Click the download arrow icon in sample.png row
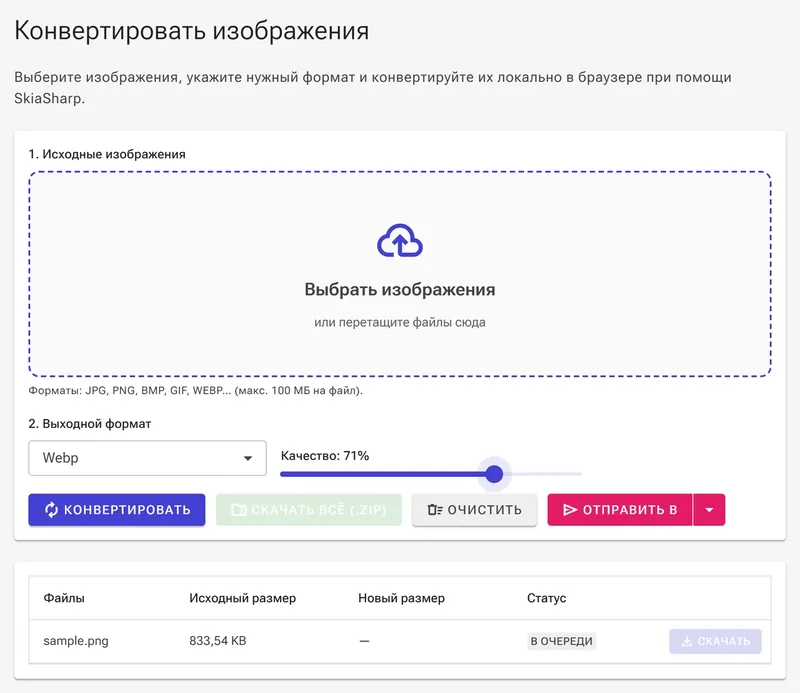Viewport: 800px width, 693px height. pyautogui.click(x=687, y=641)
